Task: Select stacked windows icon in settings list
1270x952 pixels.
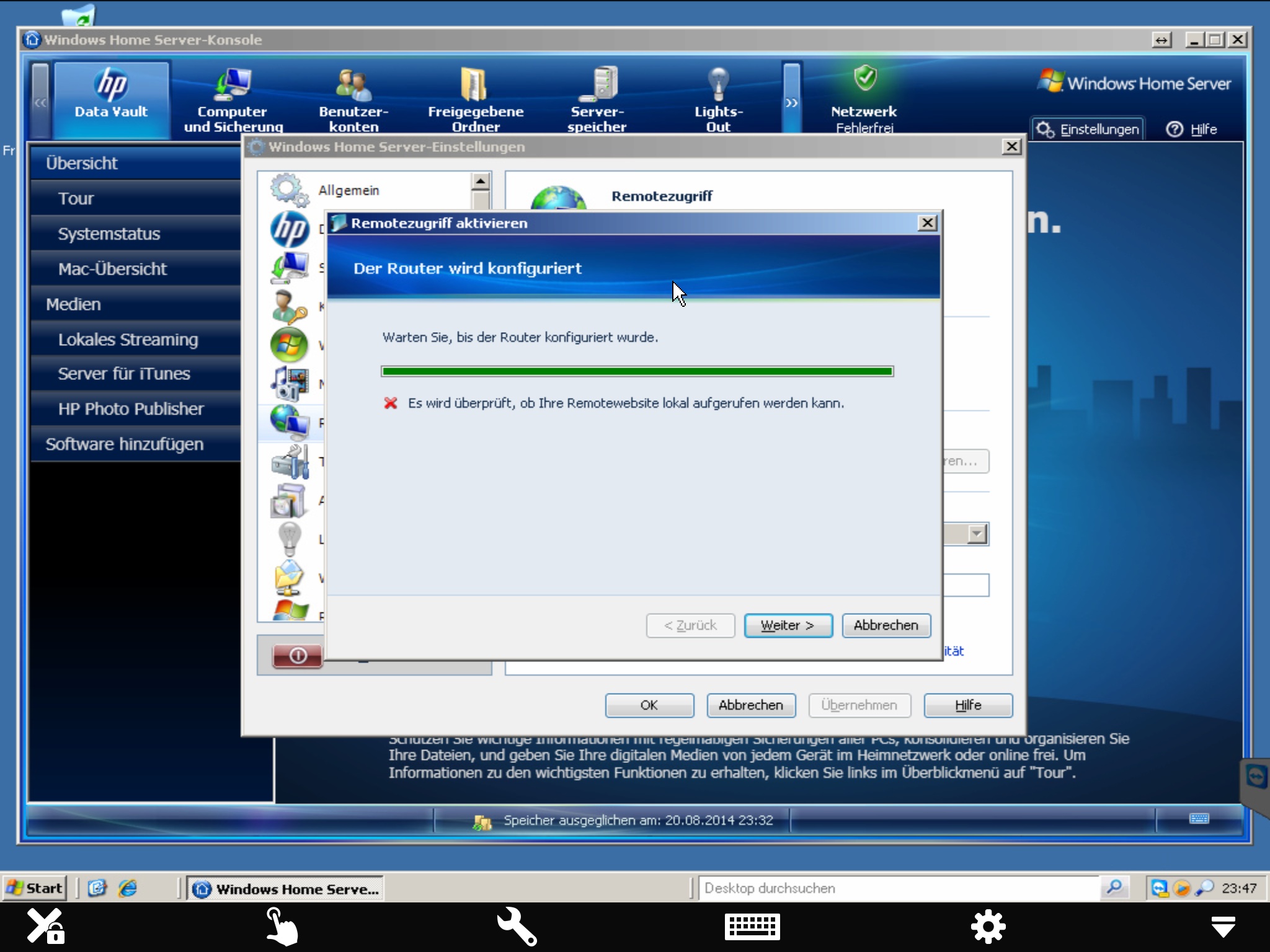Action: pos(290,500)
